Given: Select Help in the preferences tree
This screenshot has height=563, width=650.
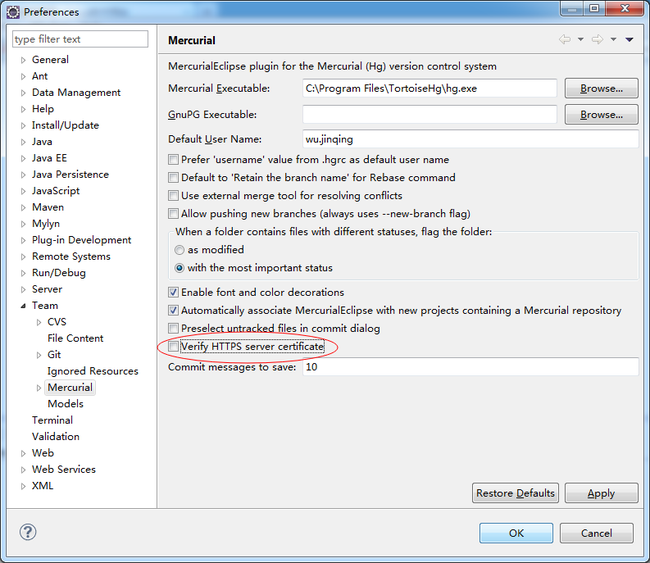Looking at the screenshot, I should pyautogui.click(x=43, y=109).
